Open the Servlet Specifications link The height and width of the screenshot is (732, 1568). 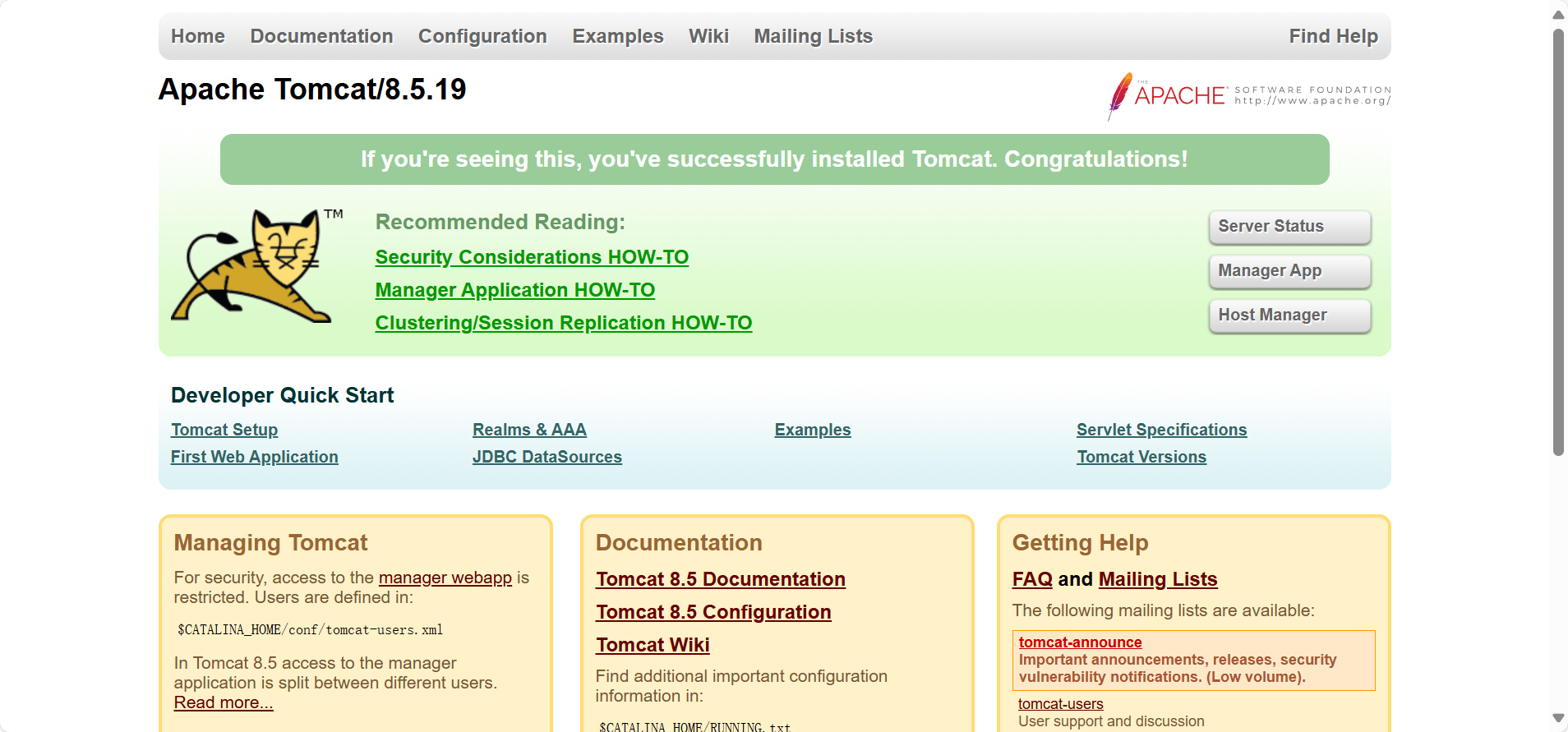[1162, 430]
